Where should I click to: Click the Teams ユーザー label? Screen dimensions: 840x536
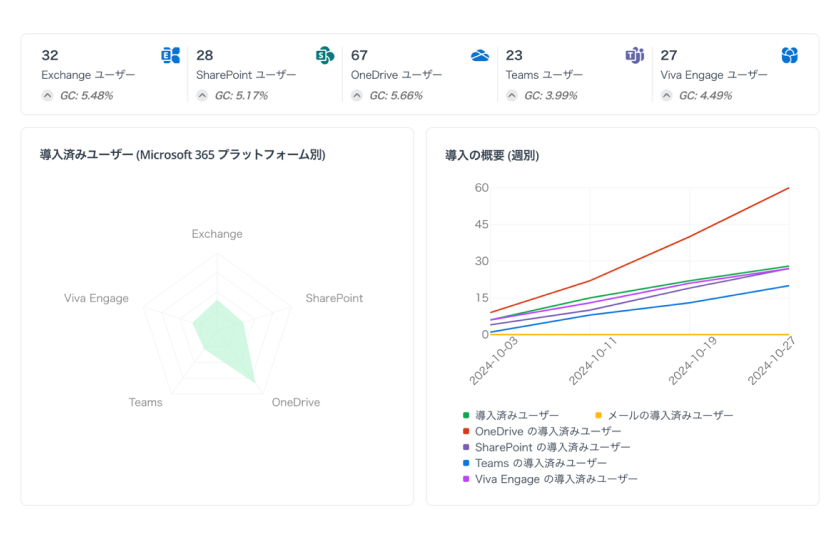pyautogui.click(x=544, y=75)
